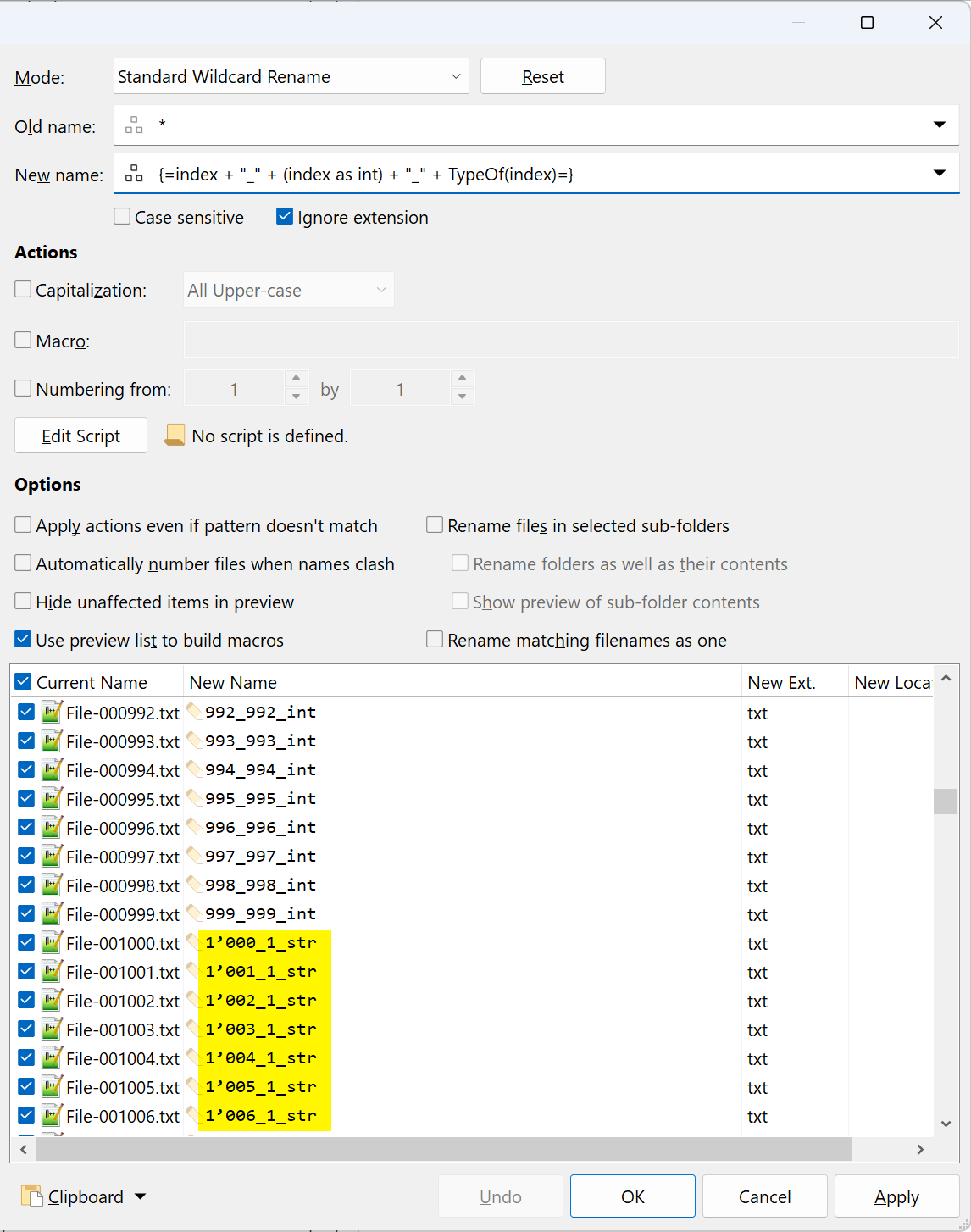Click the file icon of File-001006.txt

point(52,1116)
